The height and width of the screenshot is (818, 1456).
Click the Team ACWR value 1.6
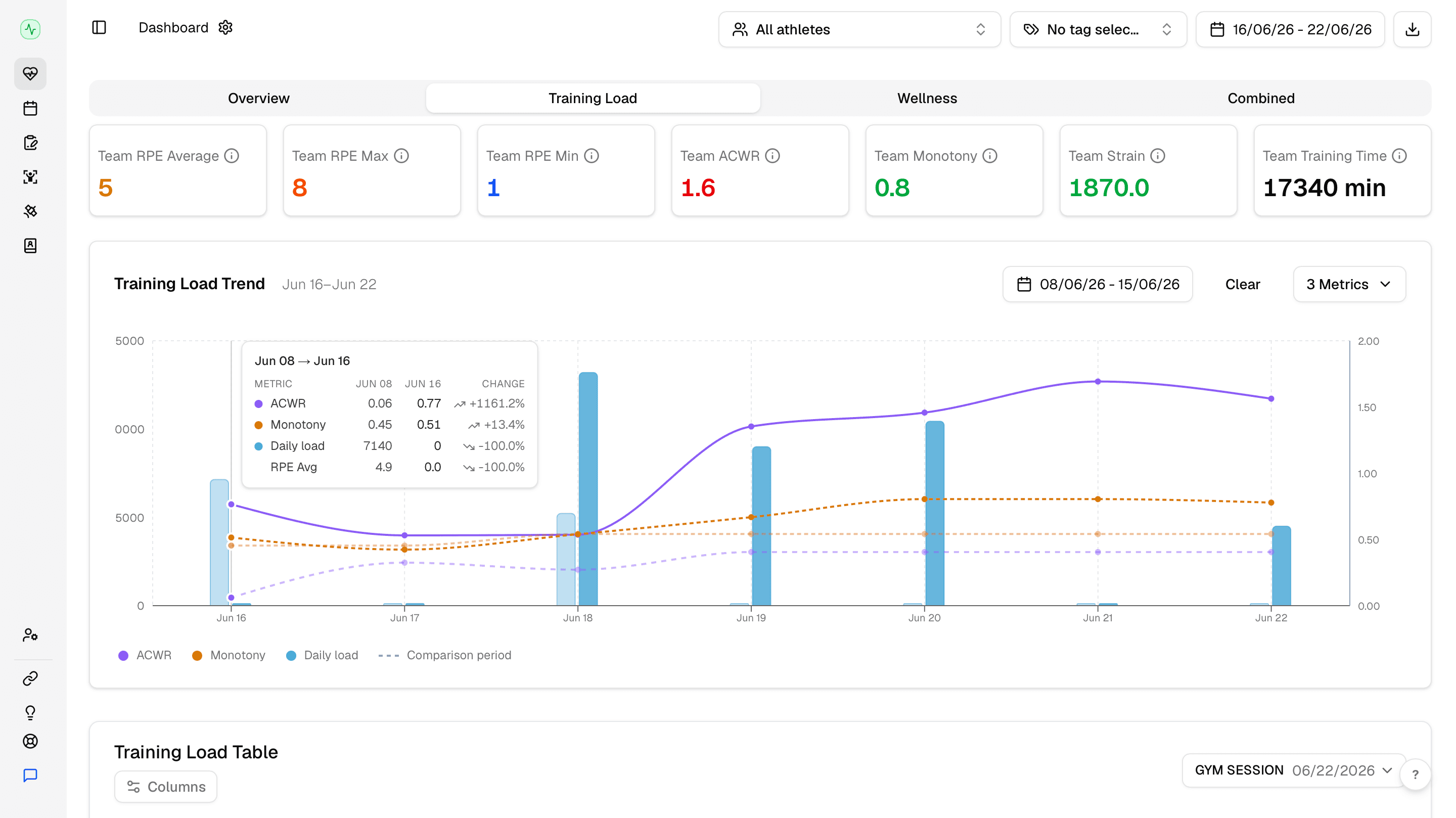click(698, 188)
